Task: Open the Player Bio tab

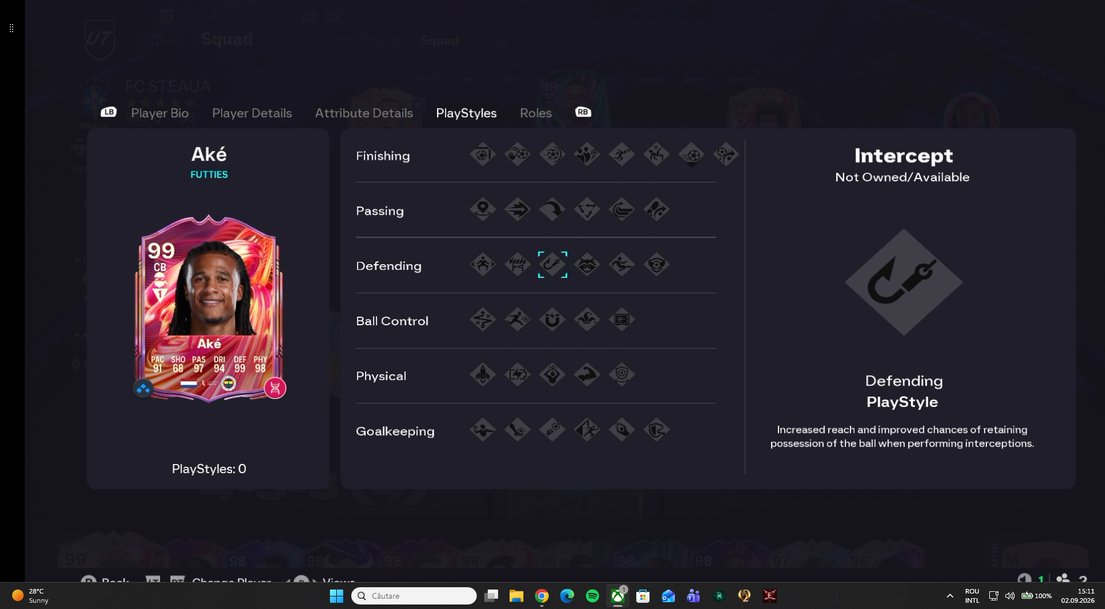Action: coord(160,113)
